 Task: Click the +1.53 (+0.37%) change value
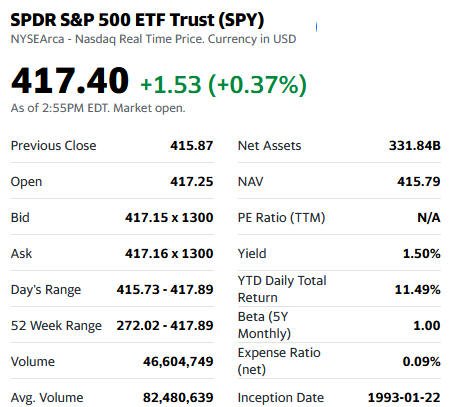[x=223, y=84]
